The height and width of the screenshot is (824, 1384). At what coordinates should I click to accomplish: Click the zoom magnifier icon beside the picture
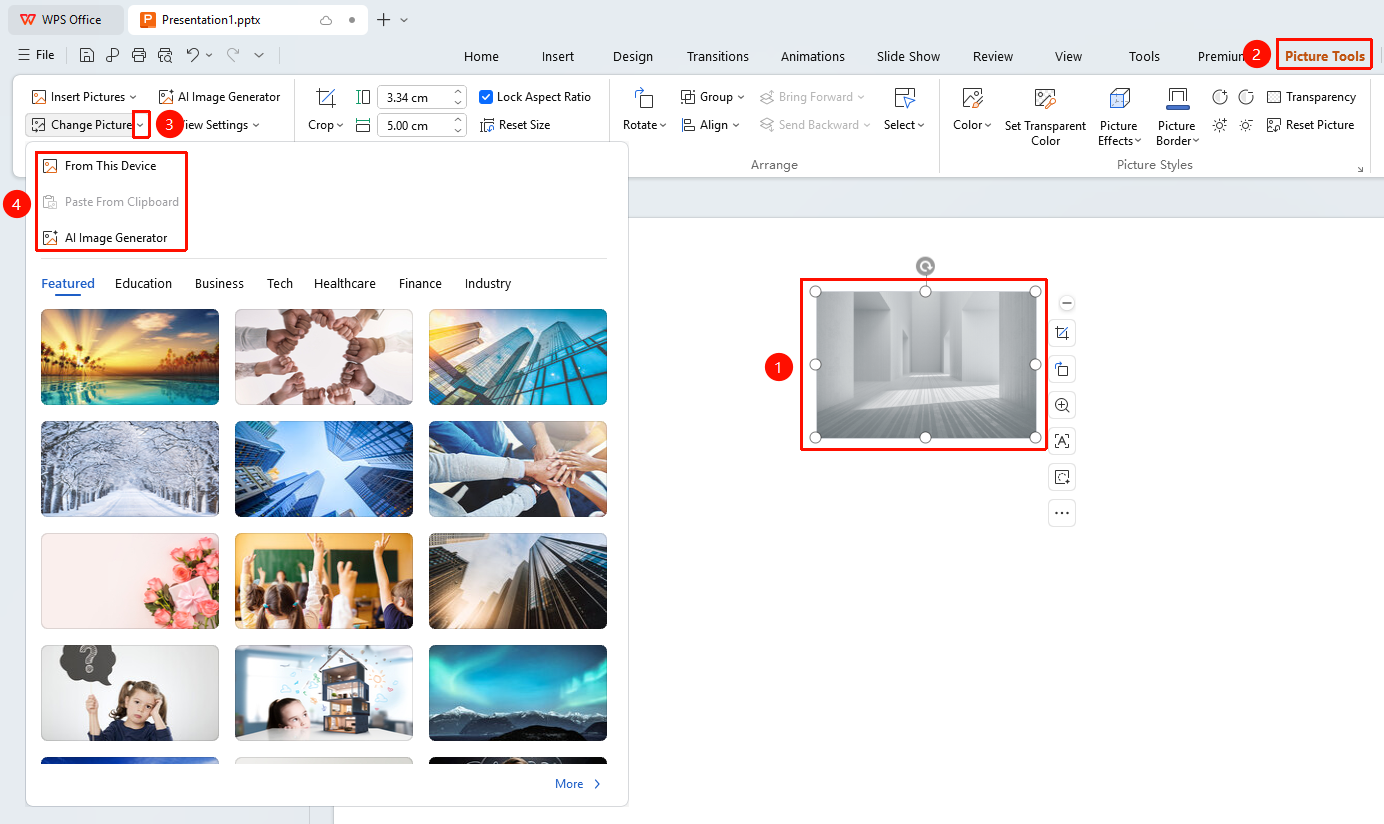pyautogui.click(x=1062, y=405)
